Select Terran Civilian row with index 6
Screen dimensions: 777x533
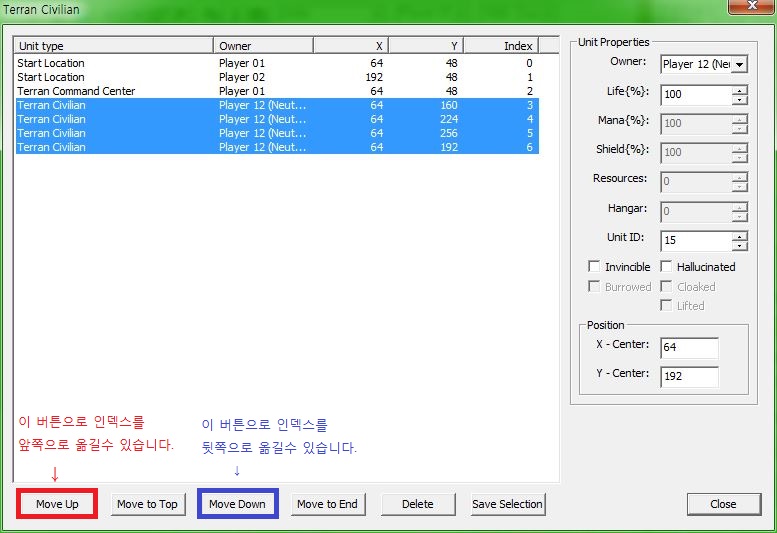pyautogui.click(x=277, y=147)
